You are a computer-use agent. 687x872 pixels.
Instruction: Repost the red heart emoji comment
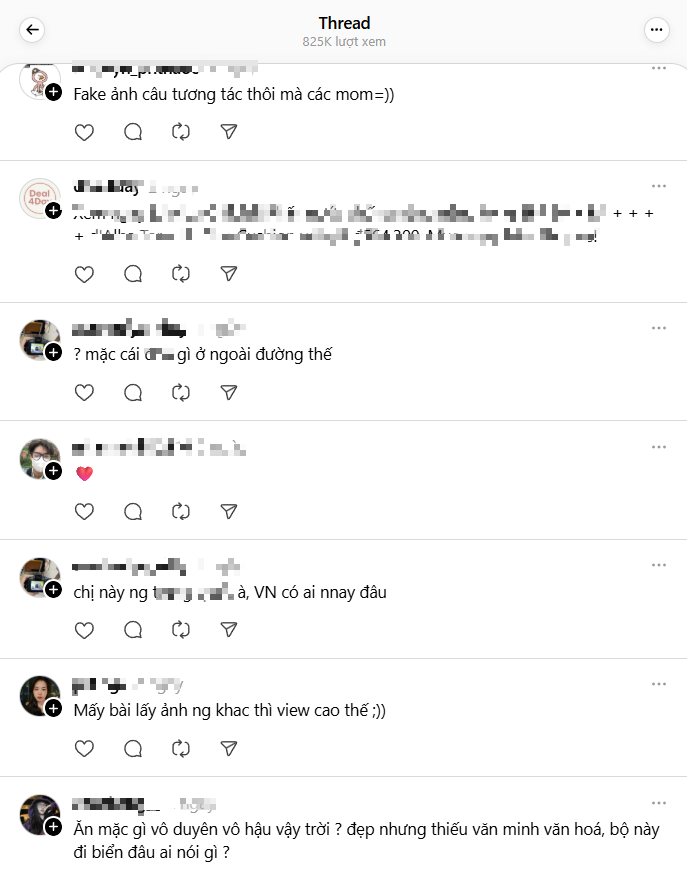[181, 512]
